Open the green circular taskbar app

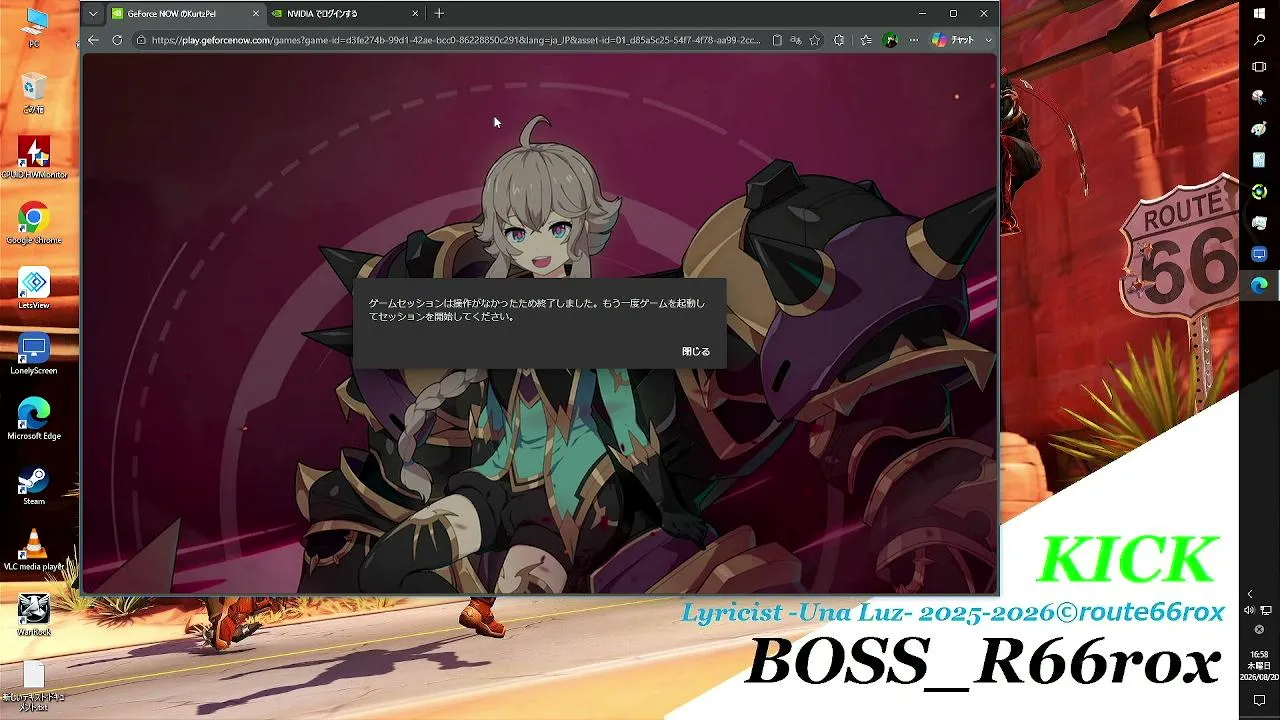coord(1259,191)
